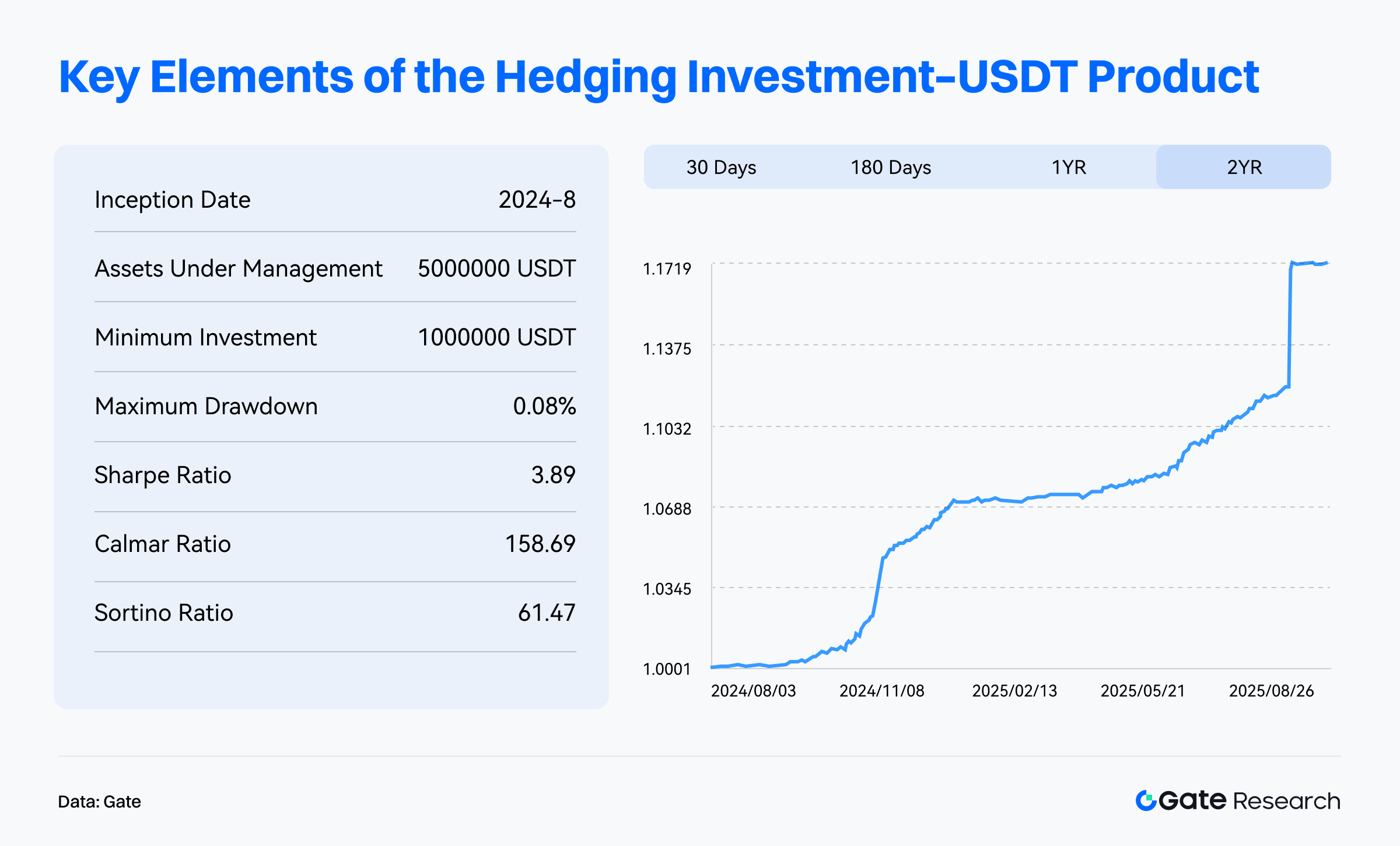
Task: Click the Inception Date row label
Action: [172, 200]
